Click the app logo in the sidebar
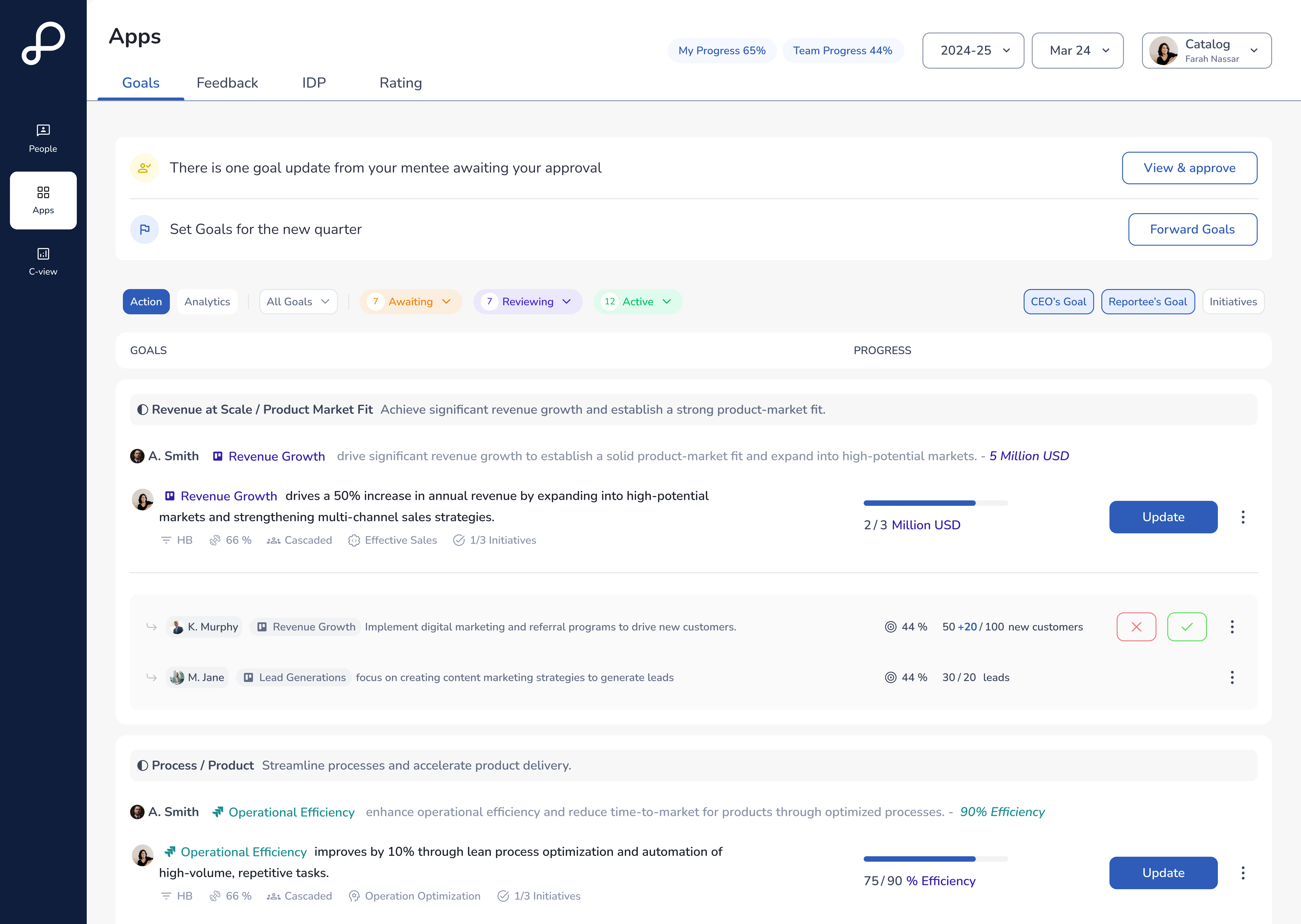Screen dimensions: 1301x924 [43, 43]
